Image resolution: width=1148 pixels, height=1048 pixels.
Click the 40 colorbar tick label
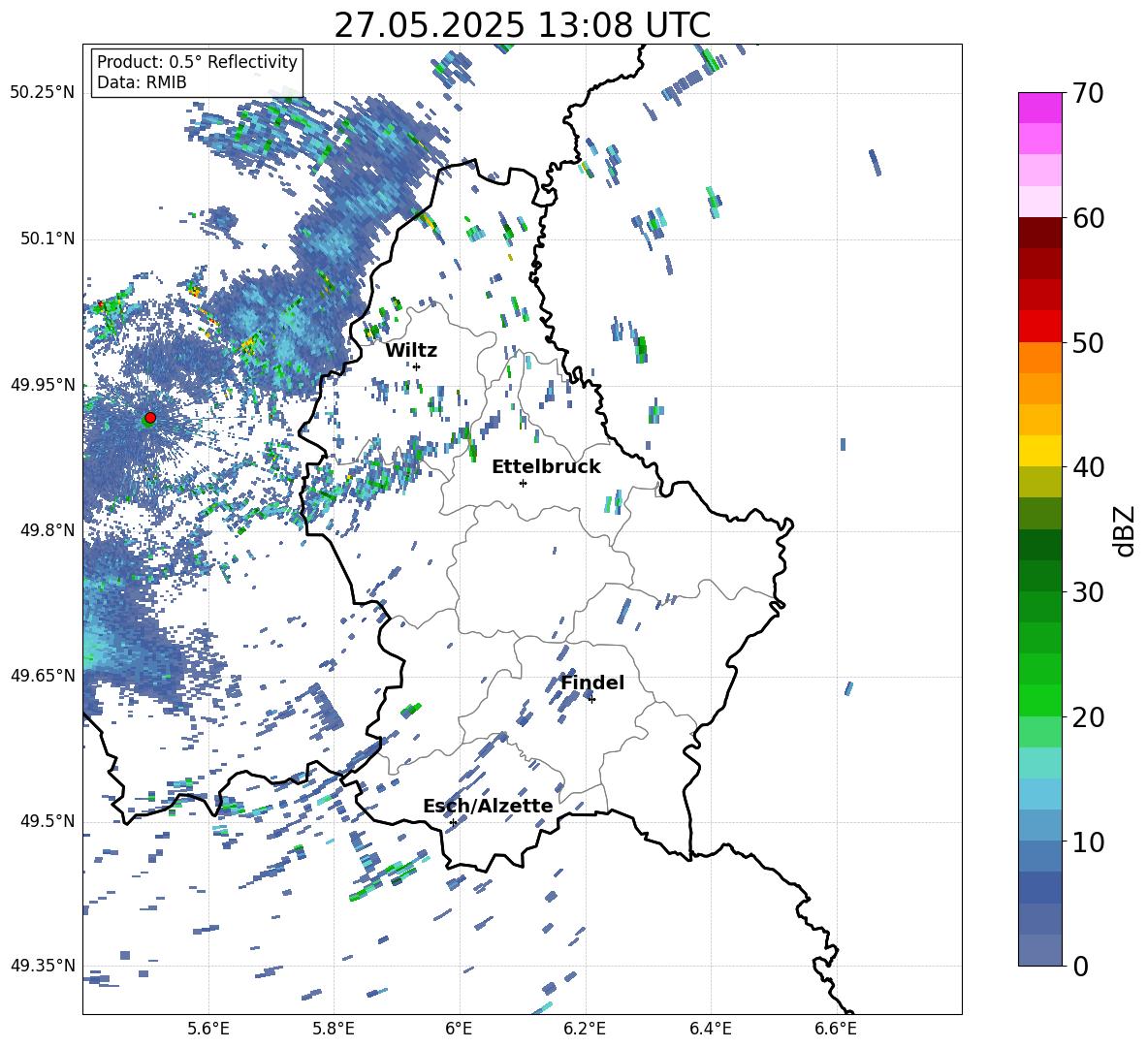(1089, 467)
